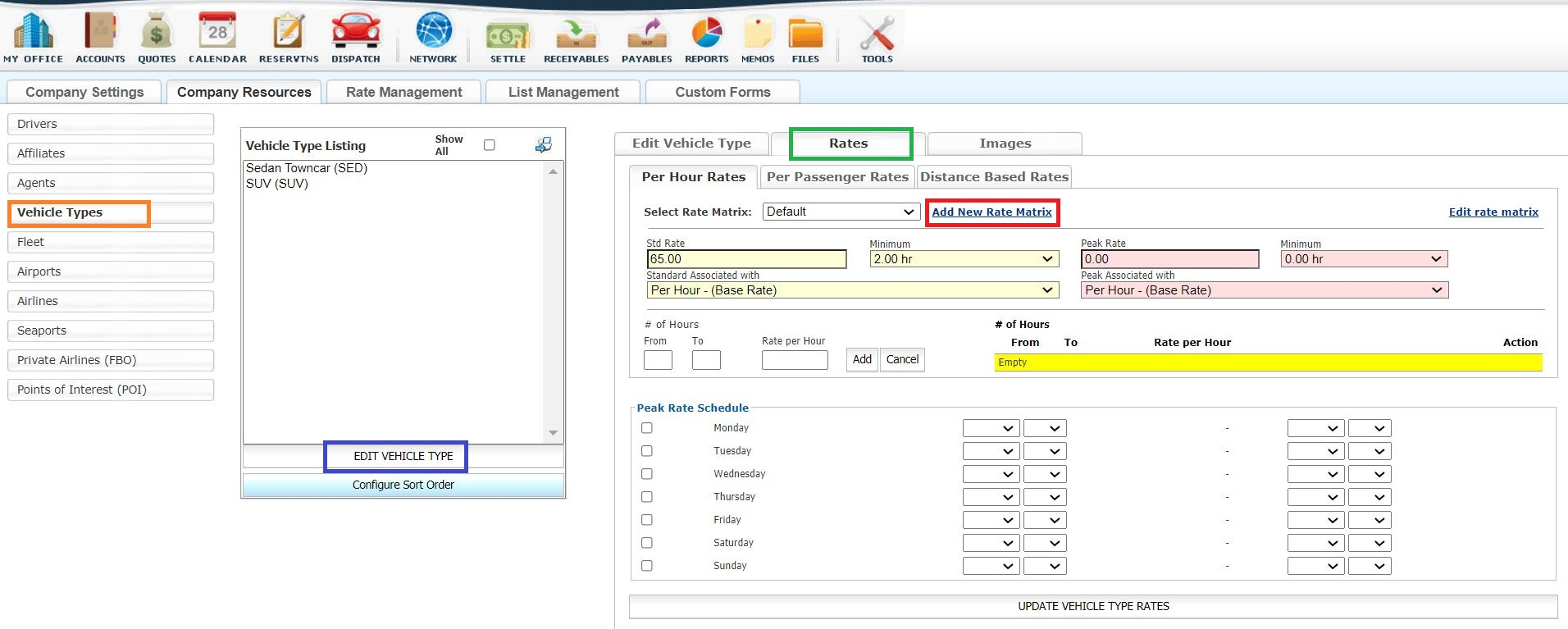Click the vehicle type listing export icon

(543, 145)
